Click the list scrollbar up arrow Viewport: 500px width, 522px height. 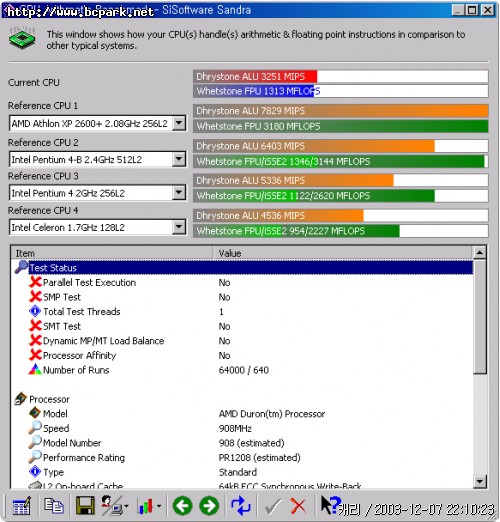[x=479, y=253]
